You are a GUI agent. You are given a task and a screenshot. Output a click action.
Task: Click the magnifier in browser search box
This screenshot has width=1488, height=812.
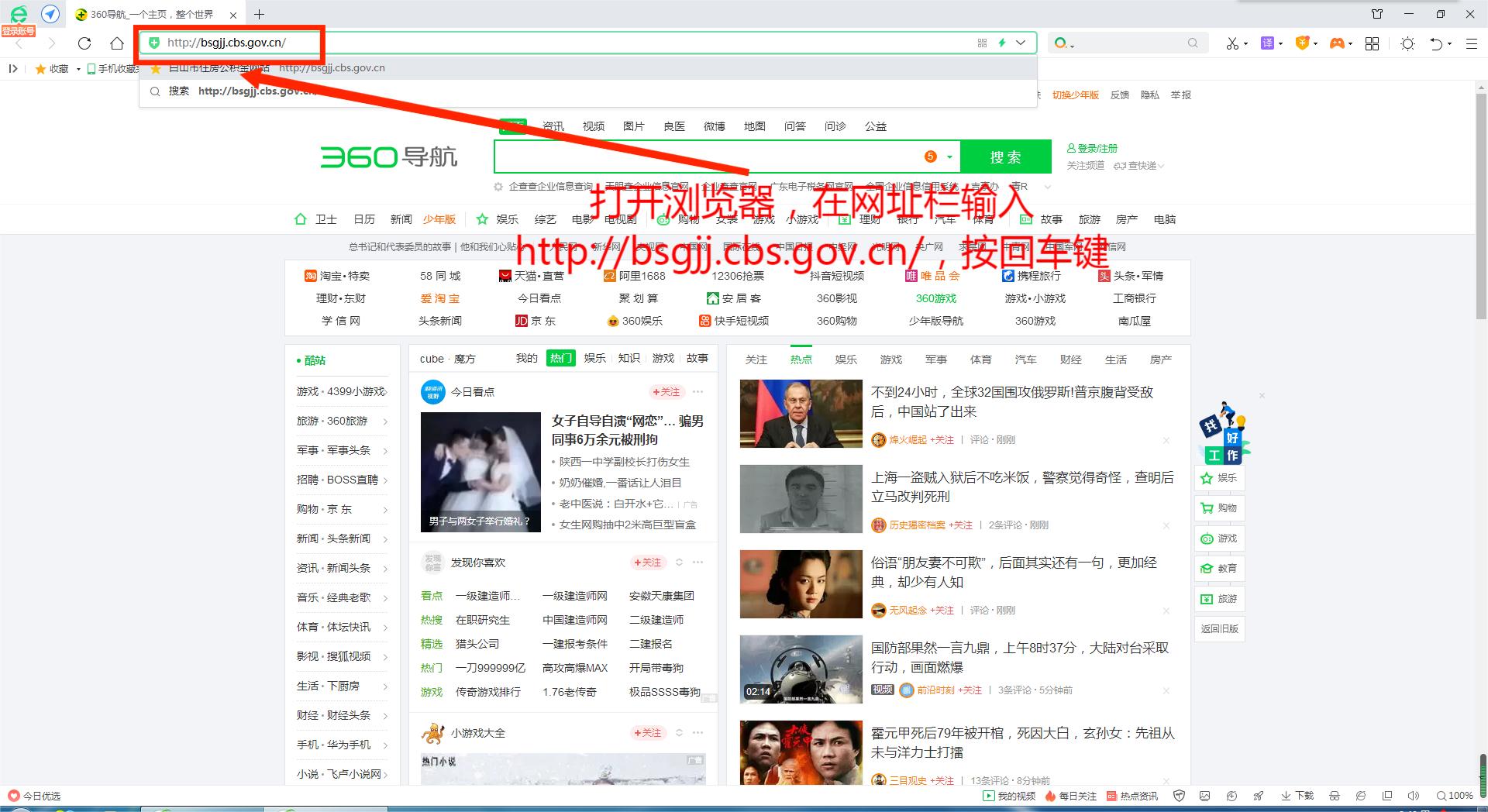click(1193, 43)
